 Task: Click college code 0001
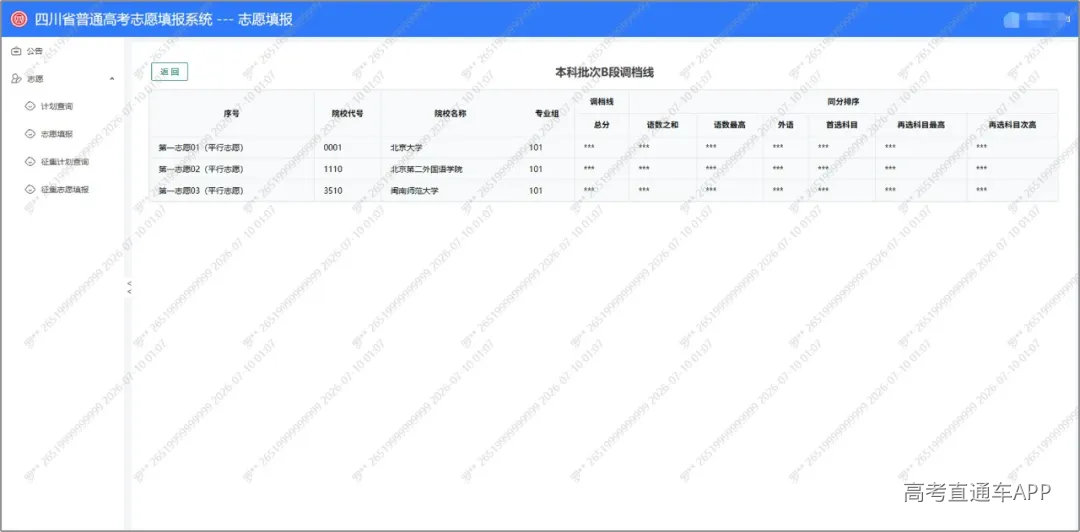pyautogui.click(x=333, y=147)
